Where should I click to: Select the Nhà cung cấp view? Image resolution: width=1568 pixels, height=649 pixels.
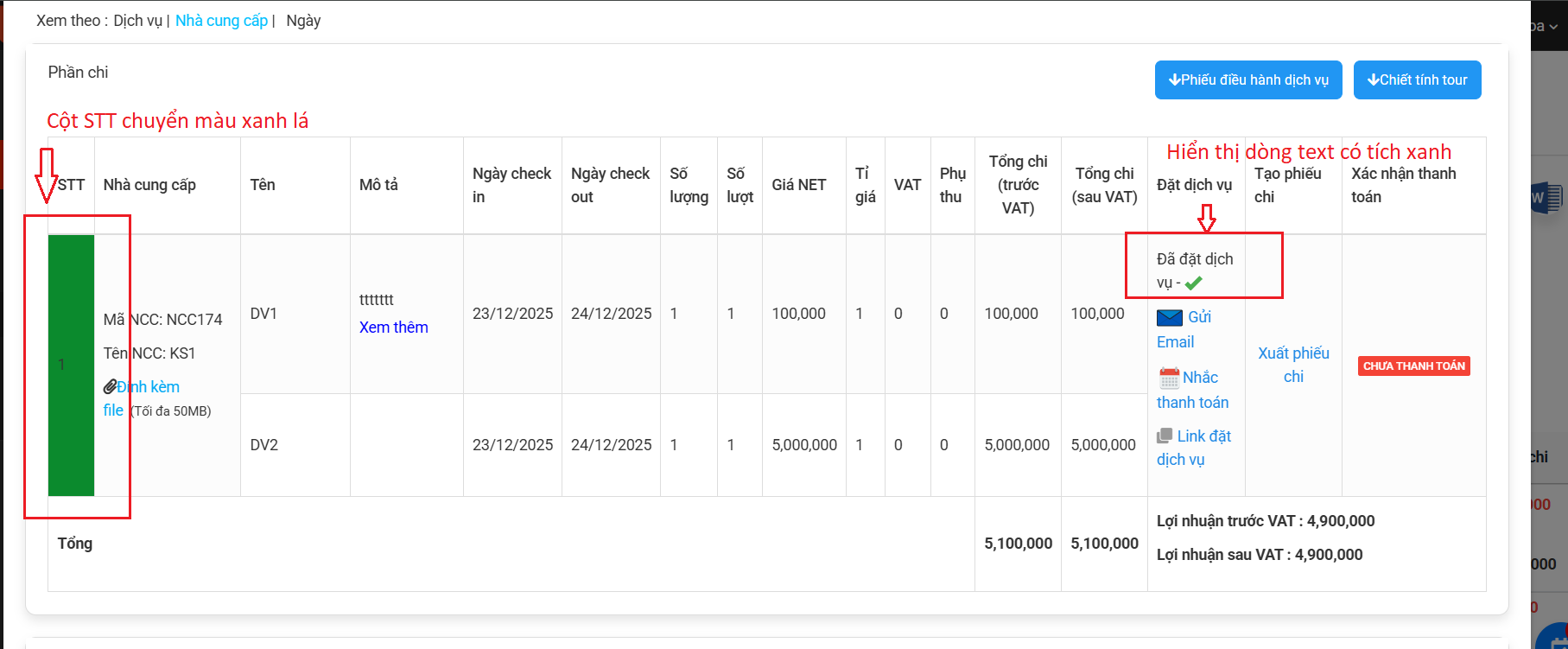(x=221, y=21)
